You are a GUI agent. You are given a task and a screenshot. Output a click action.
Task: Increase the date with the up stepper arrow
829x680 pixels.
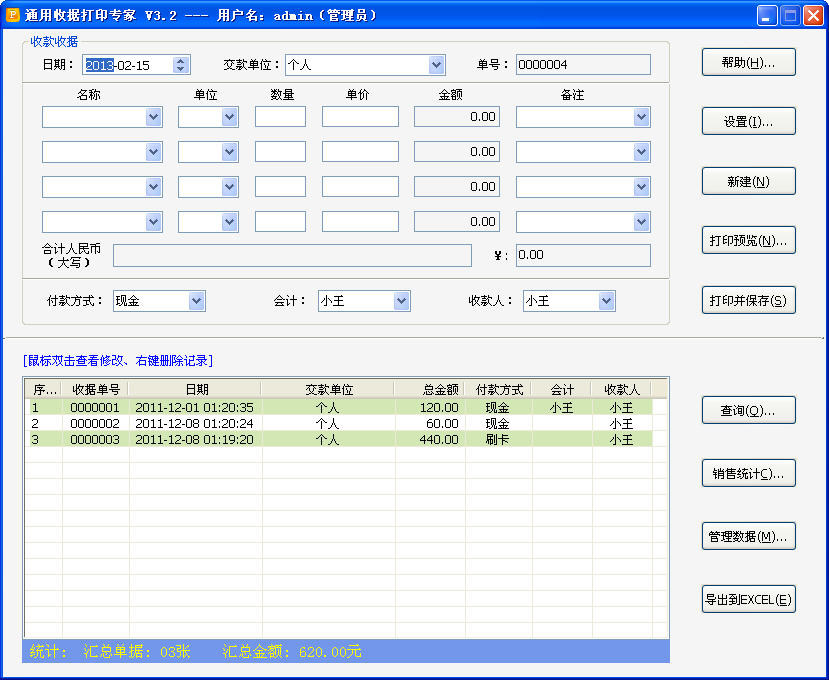point(178,59)
